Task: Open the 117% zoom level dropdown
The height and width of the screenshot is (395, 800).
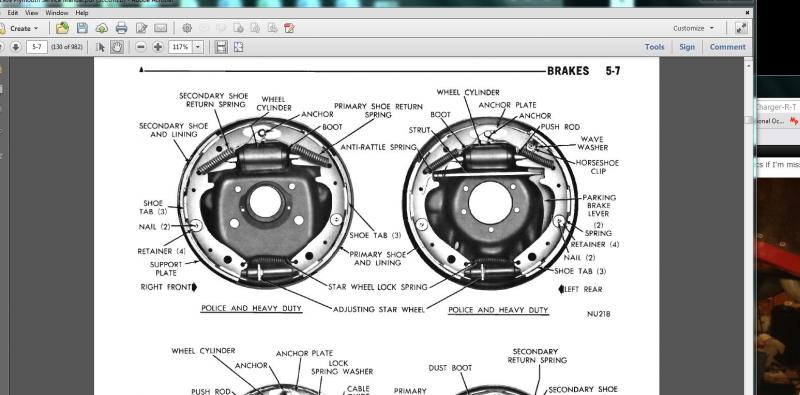Action: [198, 47]
